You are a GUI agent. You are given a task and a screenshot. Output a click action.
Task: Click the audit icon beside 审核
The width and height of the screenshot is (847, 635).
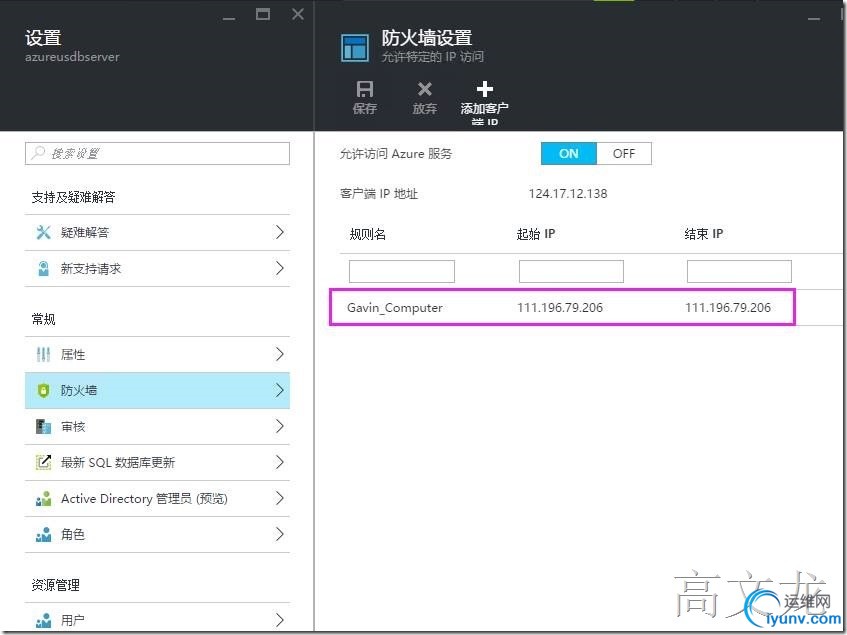pyautogui.click(x=43, y=426)
